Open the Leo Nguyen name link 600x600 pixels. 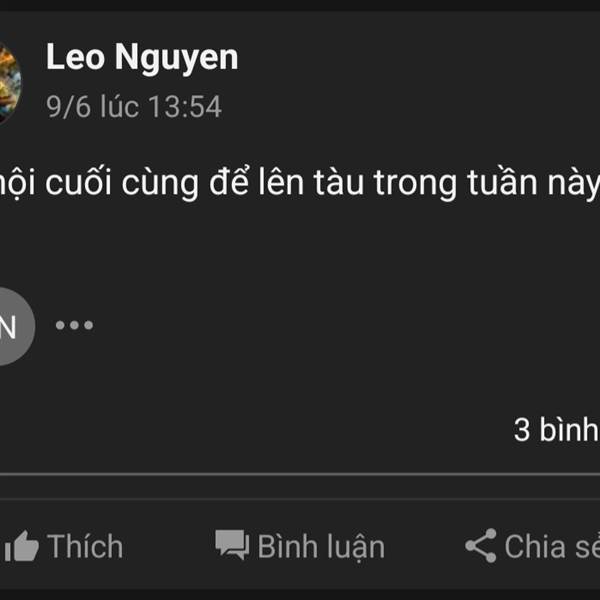coord(142,58)
